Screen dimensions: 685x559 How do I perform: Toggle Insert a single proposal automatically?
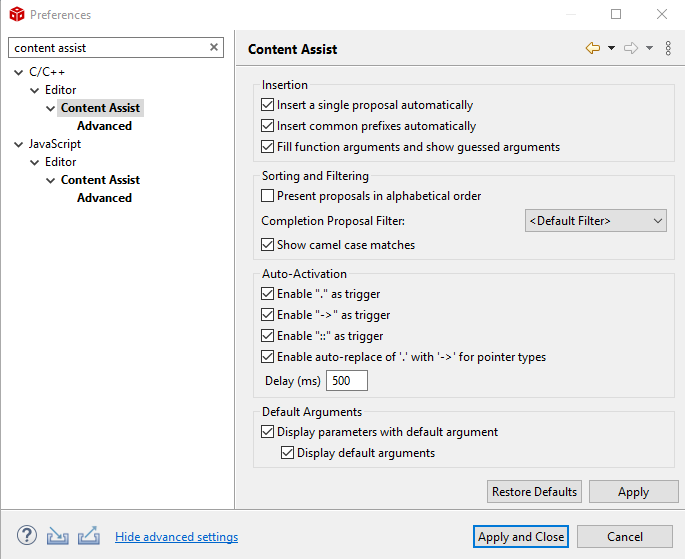[267, 105]
